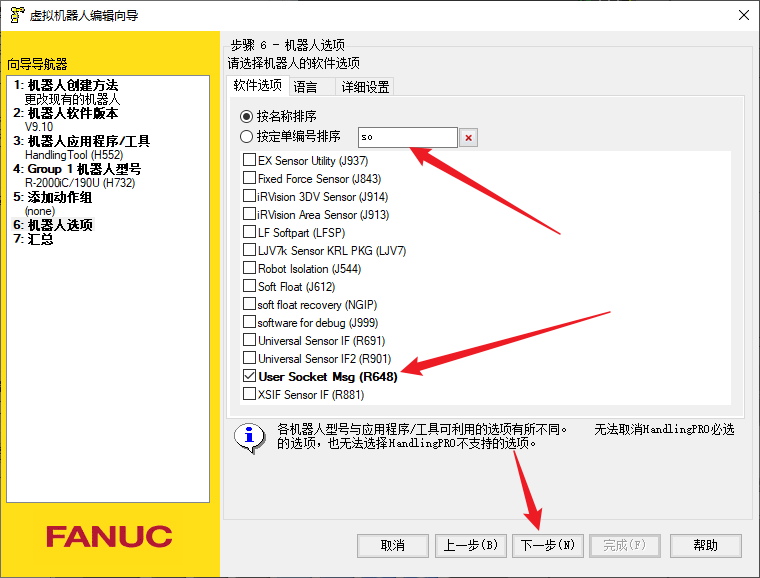Viewport: 760px width, 578px height.
Task: Enable software for debug (J999)
Action: pyautogui.click(x=250, y=322)
